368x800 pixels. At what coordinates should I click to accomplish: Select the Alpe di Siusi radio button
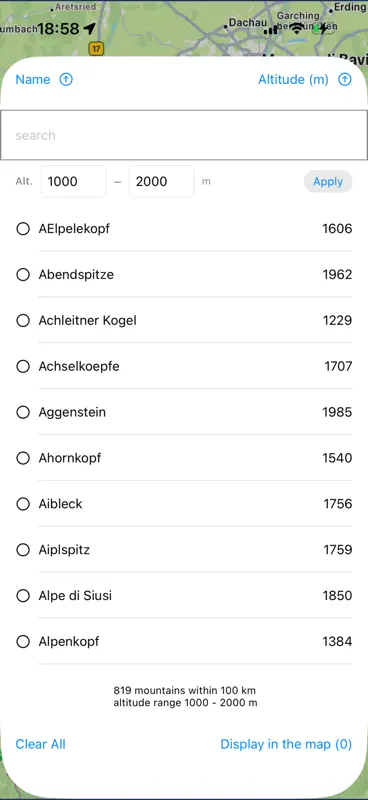tap(23, 596)
